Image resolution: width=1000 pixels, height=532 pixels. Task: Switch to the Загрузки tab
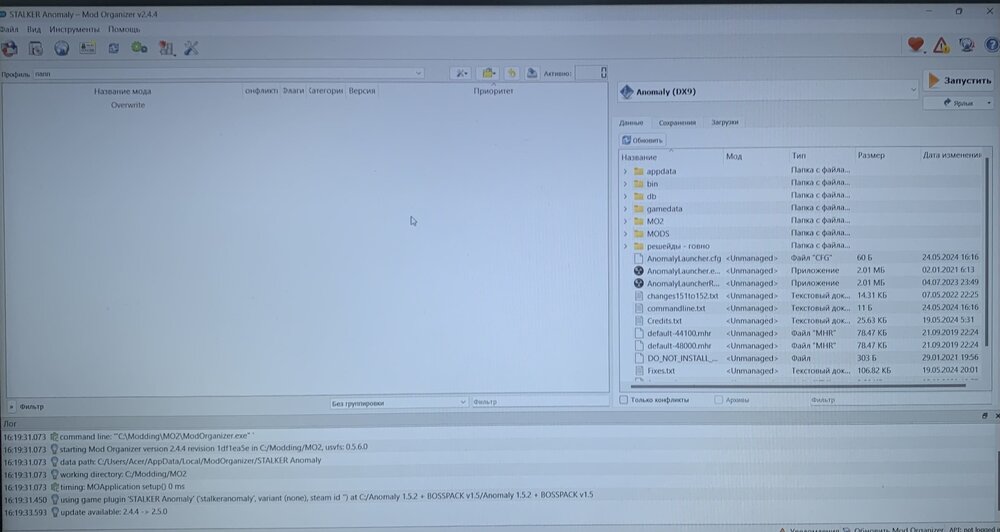(x=724, y=122)
